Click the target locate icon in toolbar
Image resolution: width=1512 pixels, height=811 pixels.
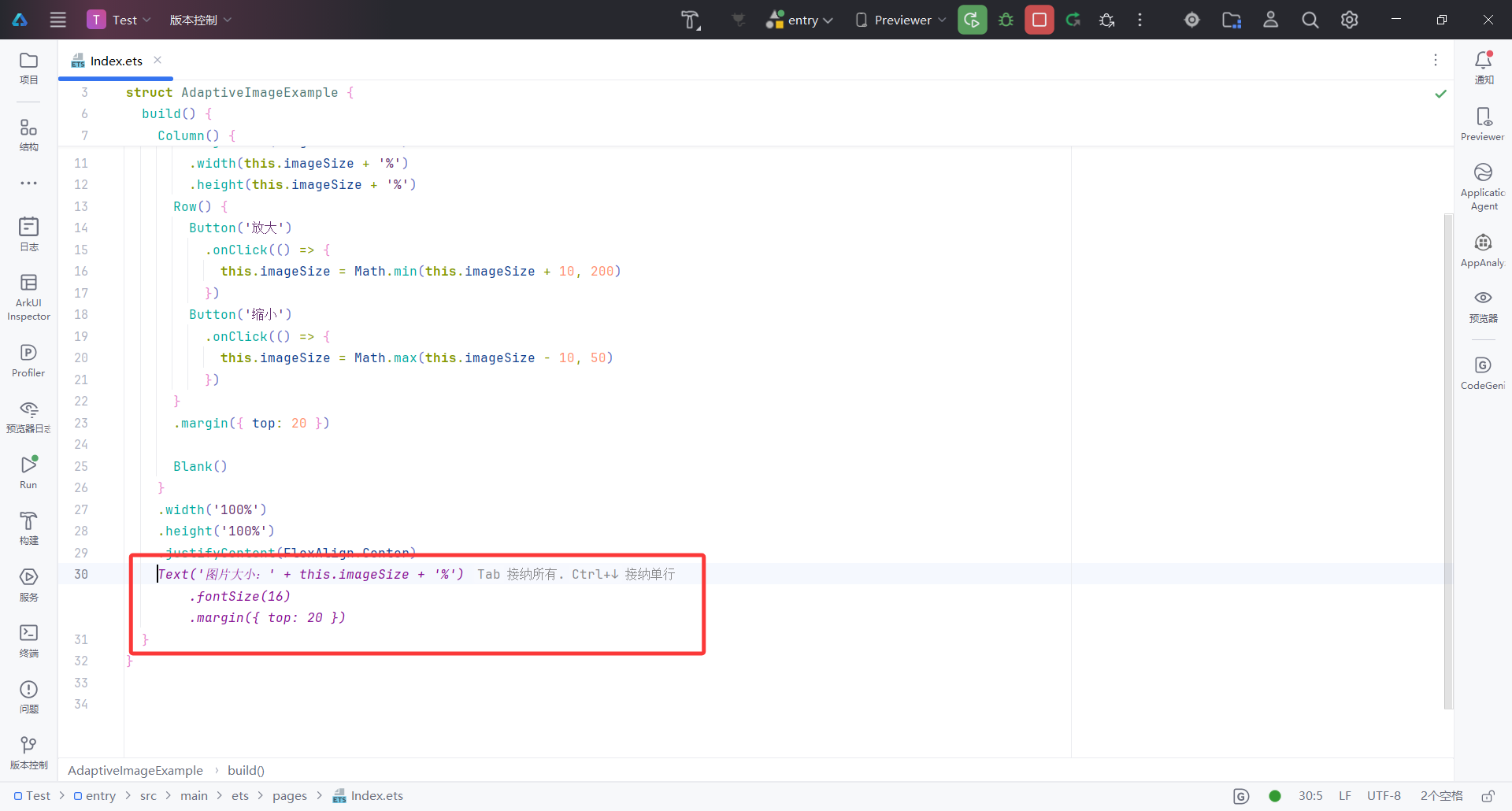tap(1192, 20)
